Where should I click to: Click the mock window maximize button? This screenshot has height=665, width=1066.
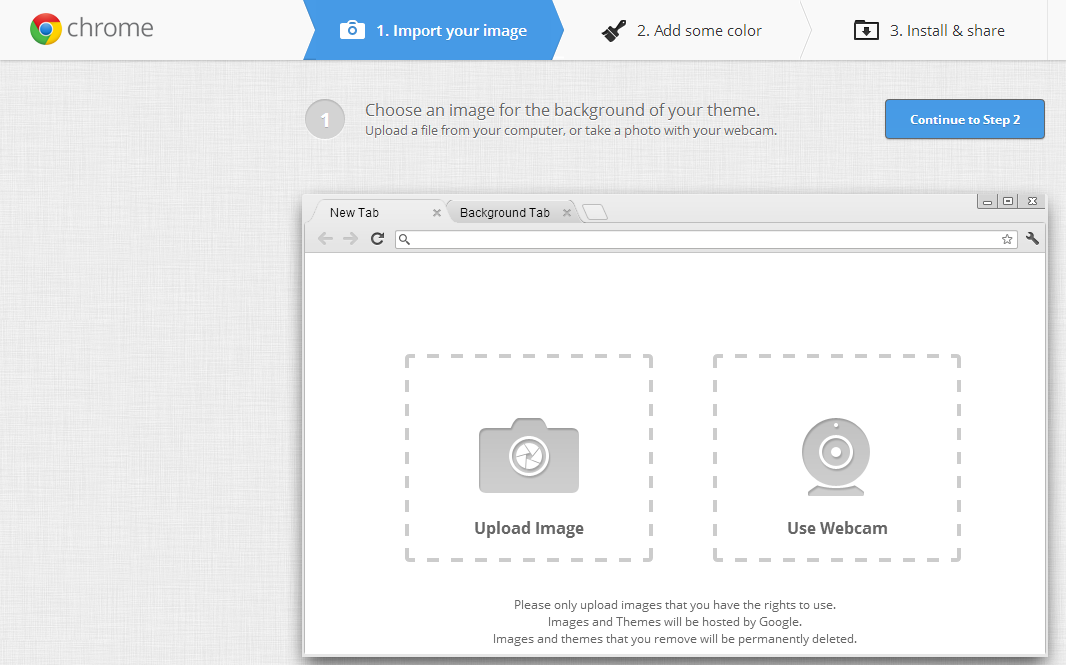coord(1009,201)
